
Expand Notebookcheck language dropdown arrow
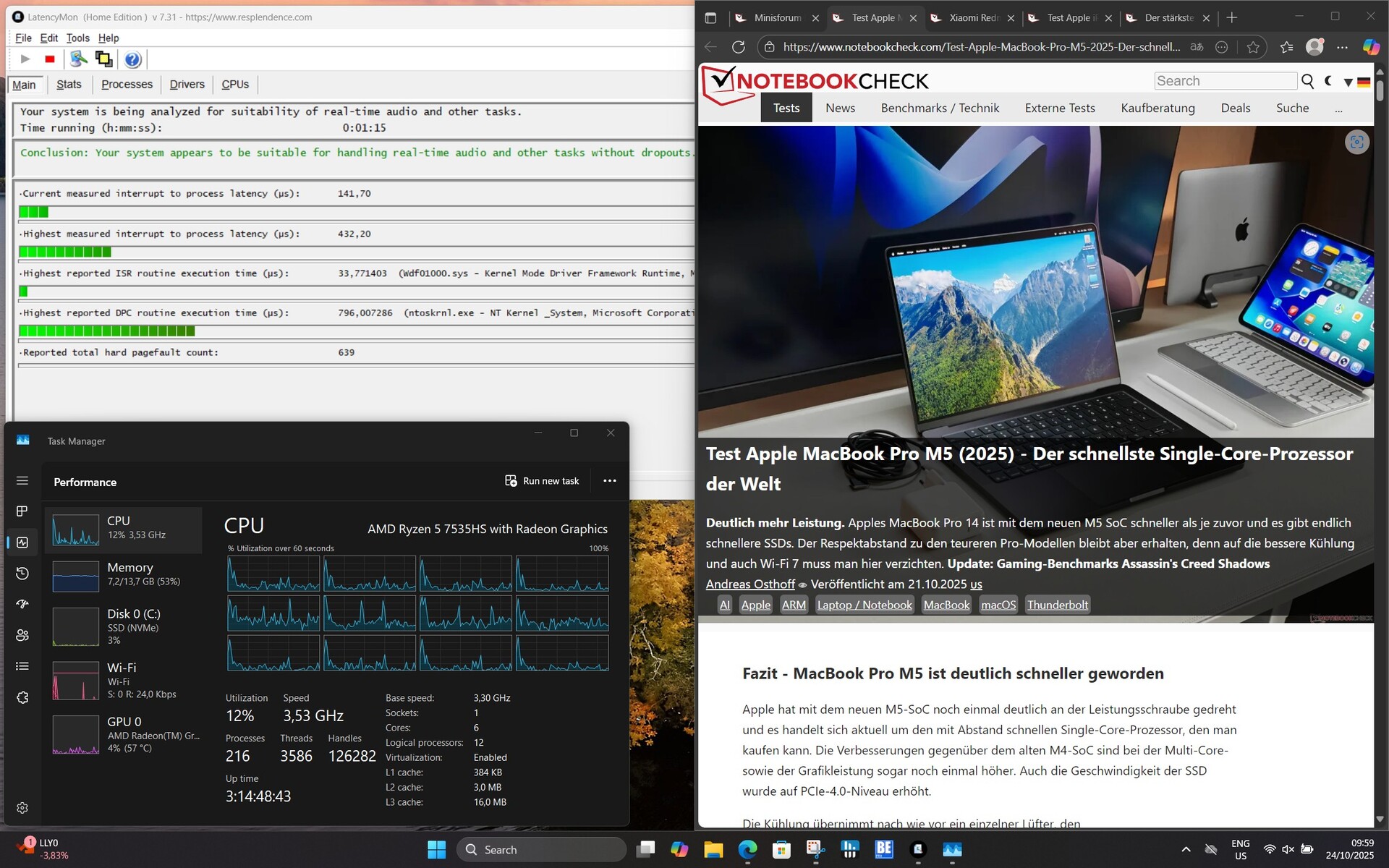1348,82
